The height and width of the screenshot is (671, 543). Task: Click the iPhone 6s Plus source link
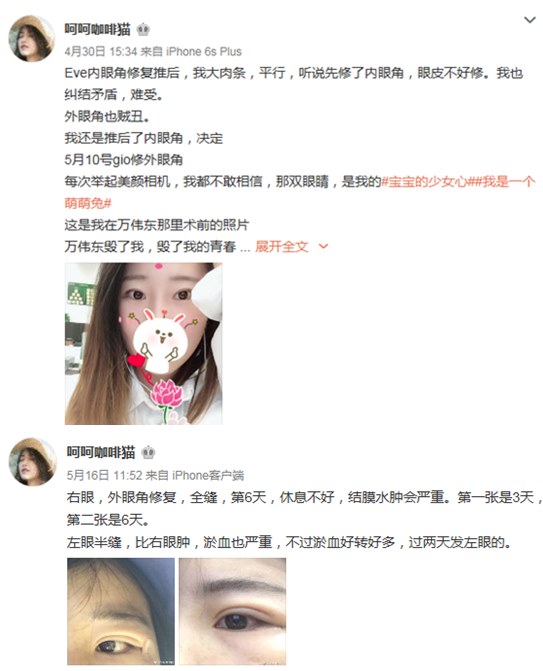click(204, 52)
